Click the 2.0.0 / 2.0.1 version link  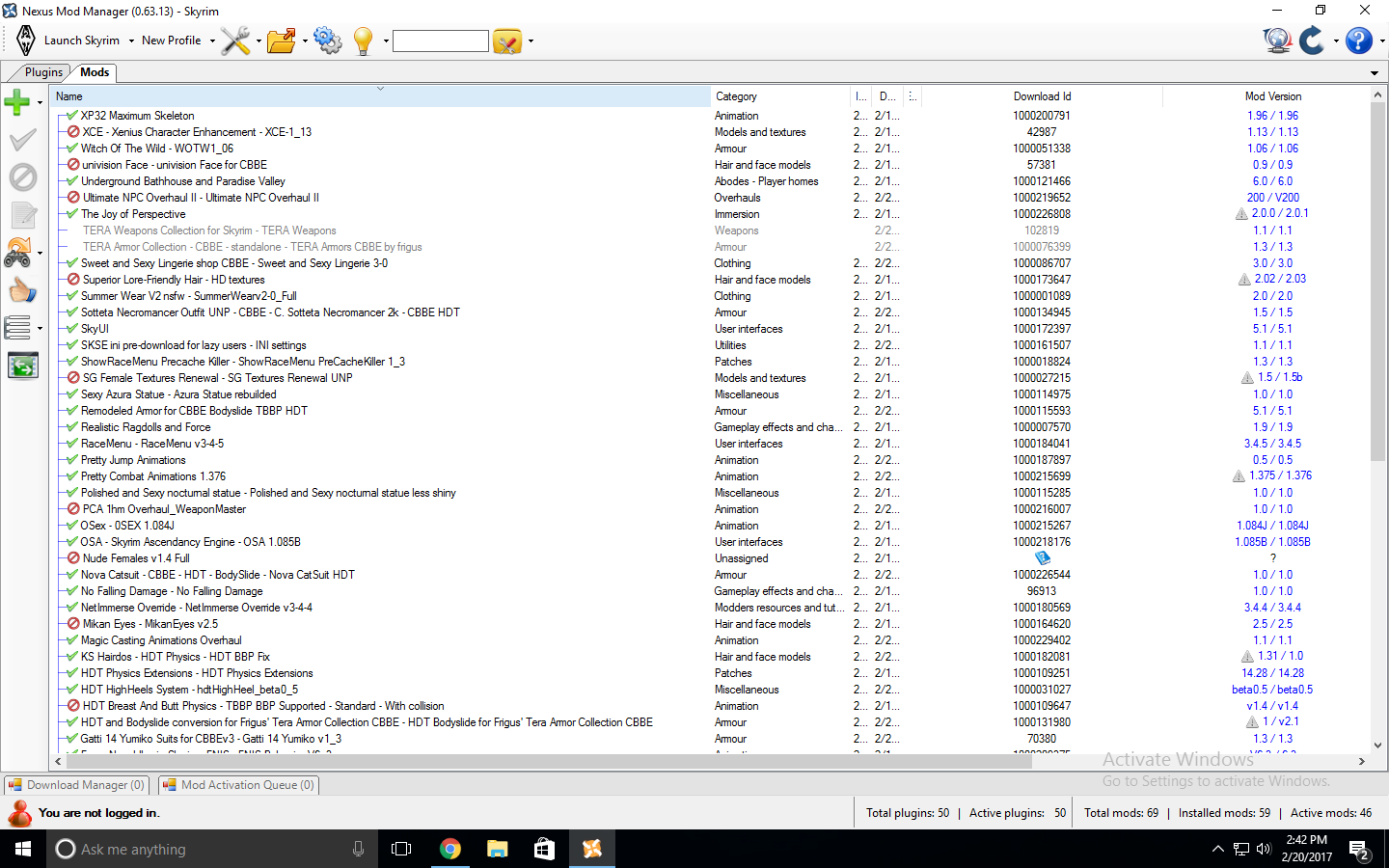tap(1280, 214)
